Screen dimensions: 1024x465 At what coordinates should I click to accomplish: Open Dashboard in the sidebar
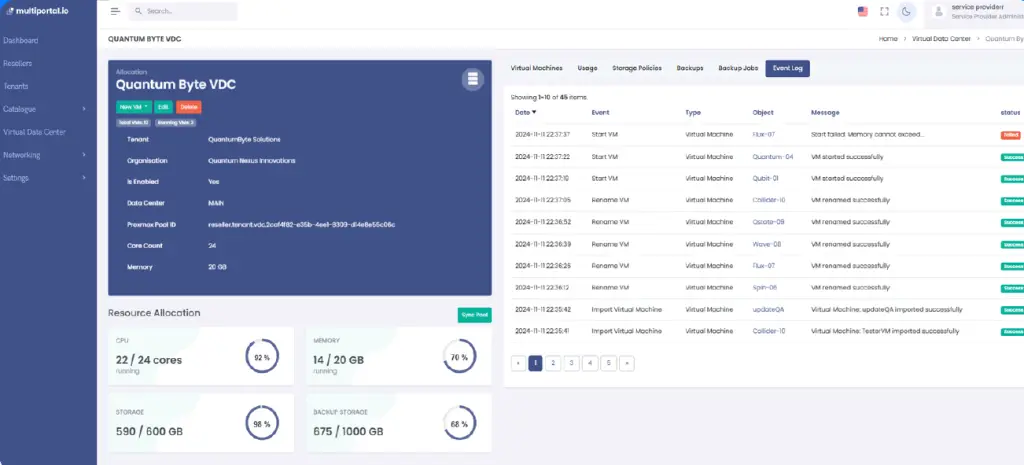21,40
